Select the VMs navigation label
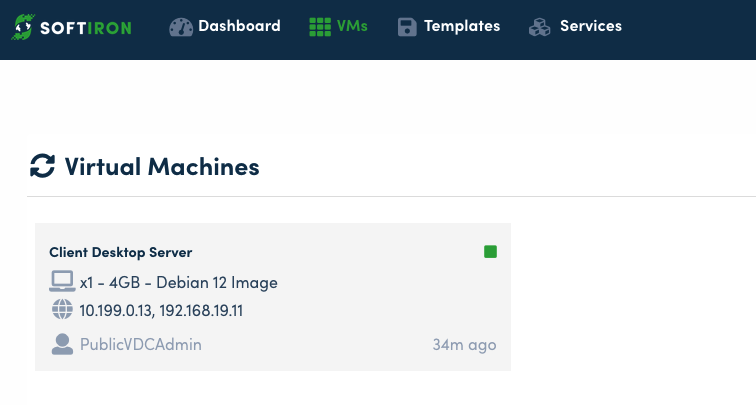 pos(352,26)
